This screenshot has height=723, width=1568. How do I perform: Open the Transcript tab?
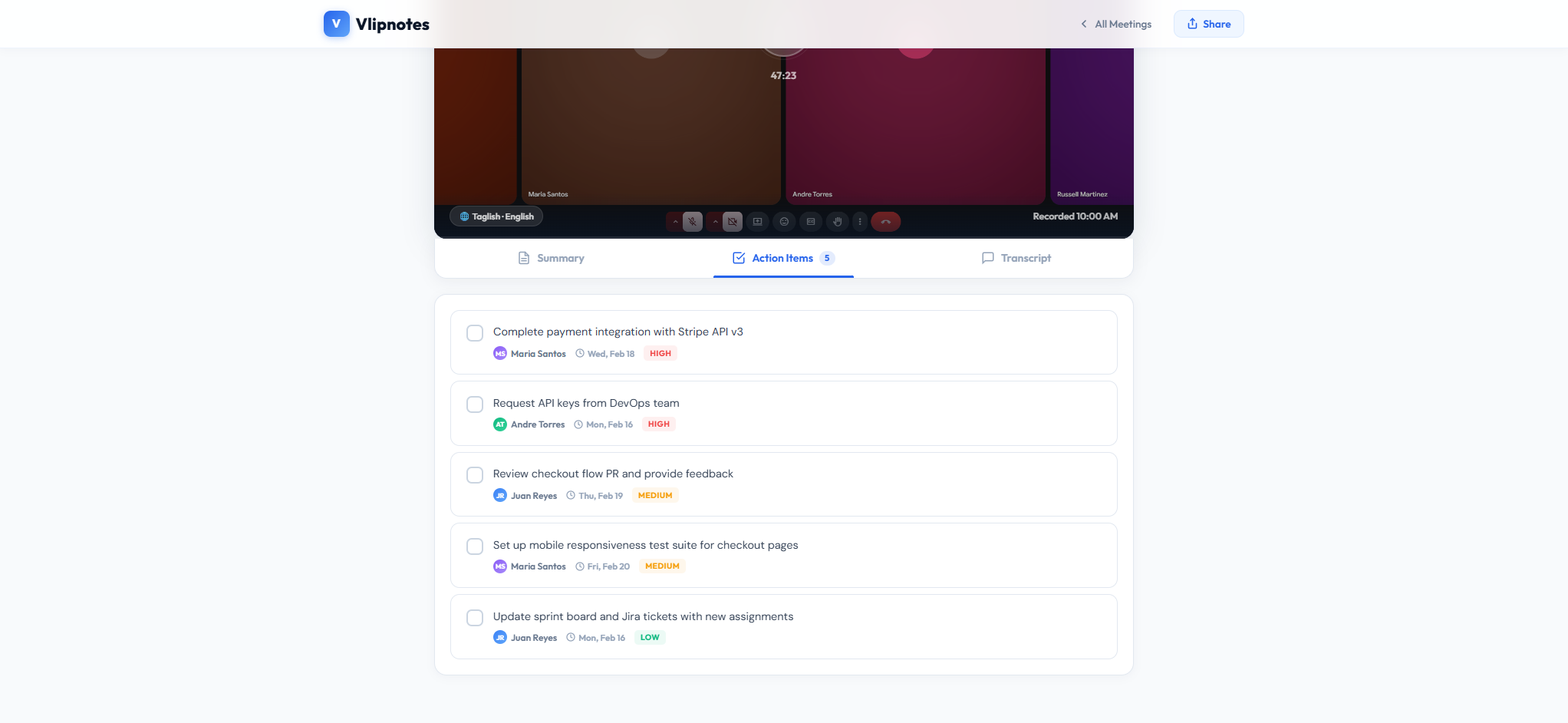(1016, 258)
